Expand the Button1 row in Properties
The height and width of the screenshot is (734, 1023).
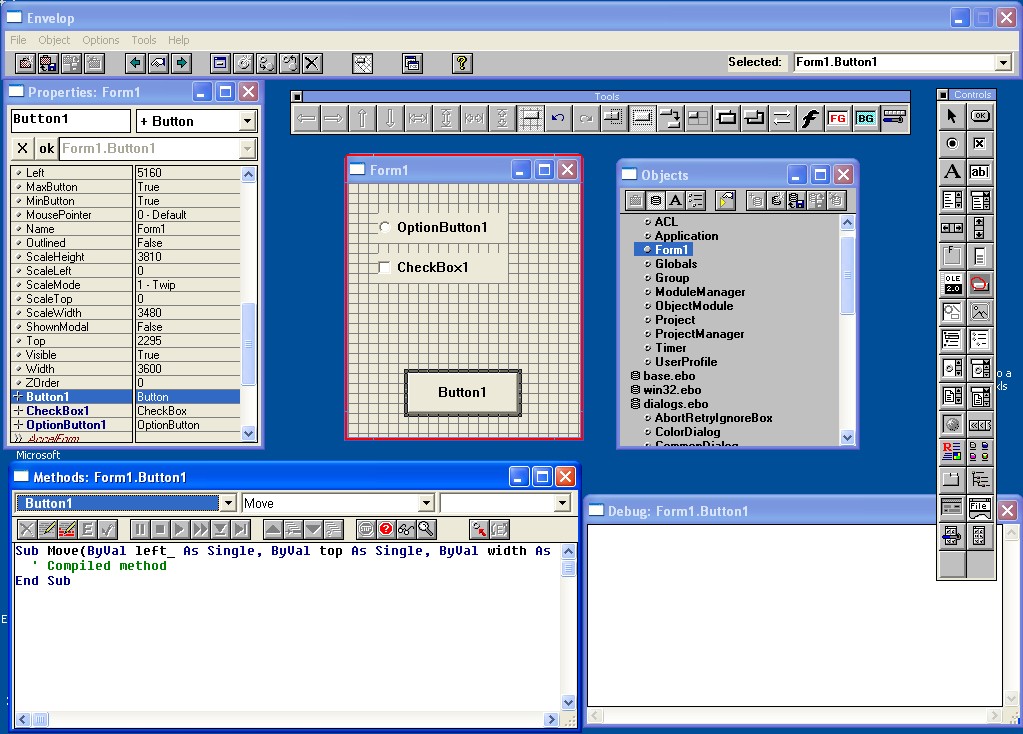pyautogui.click(x=18, y=397)
